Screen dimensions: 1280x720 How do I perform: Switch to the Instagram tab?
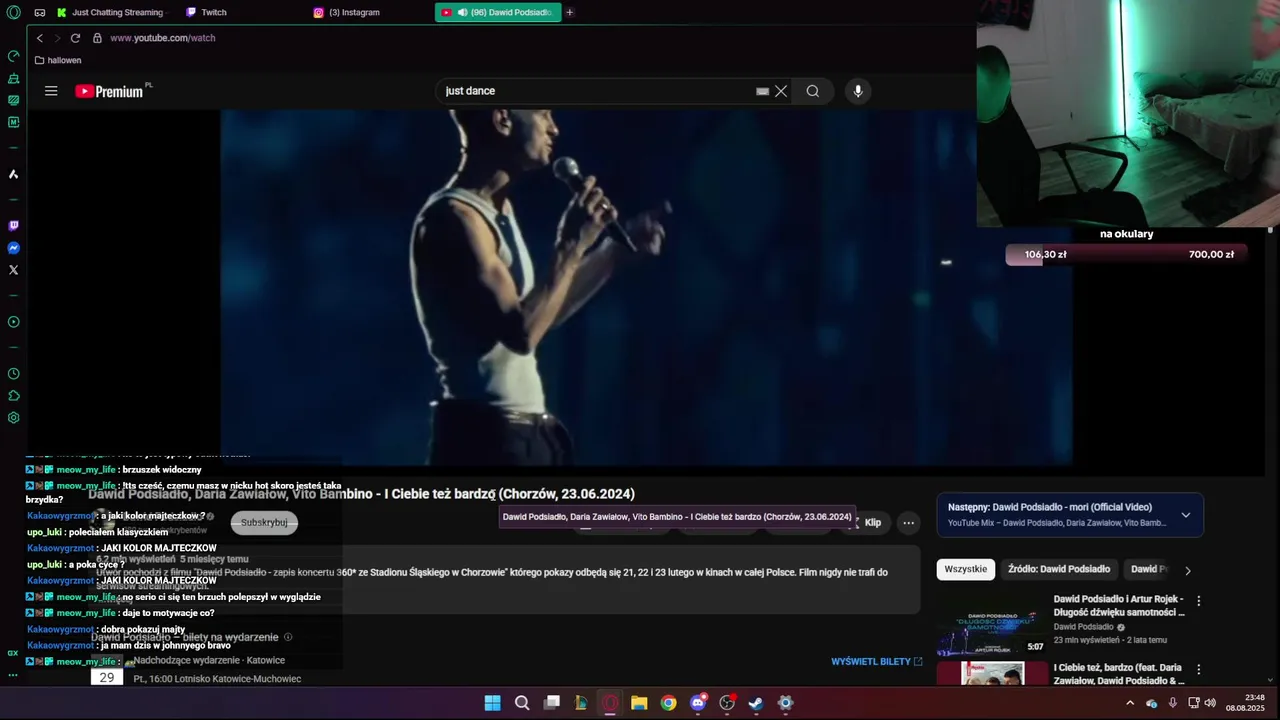[369, 12]
